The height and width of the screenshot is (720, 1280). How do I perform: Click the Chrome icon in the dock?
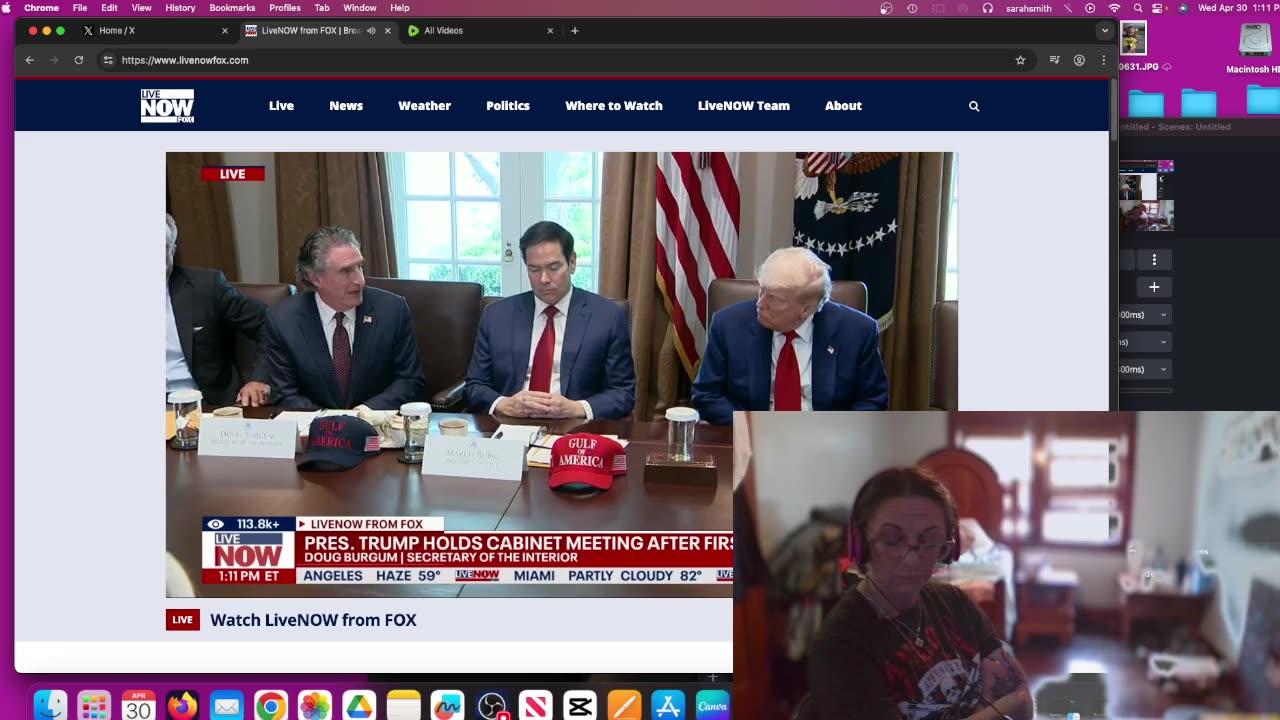coord(271,706)
